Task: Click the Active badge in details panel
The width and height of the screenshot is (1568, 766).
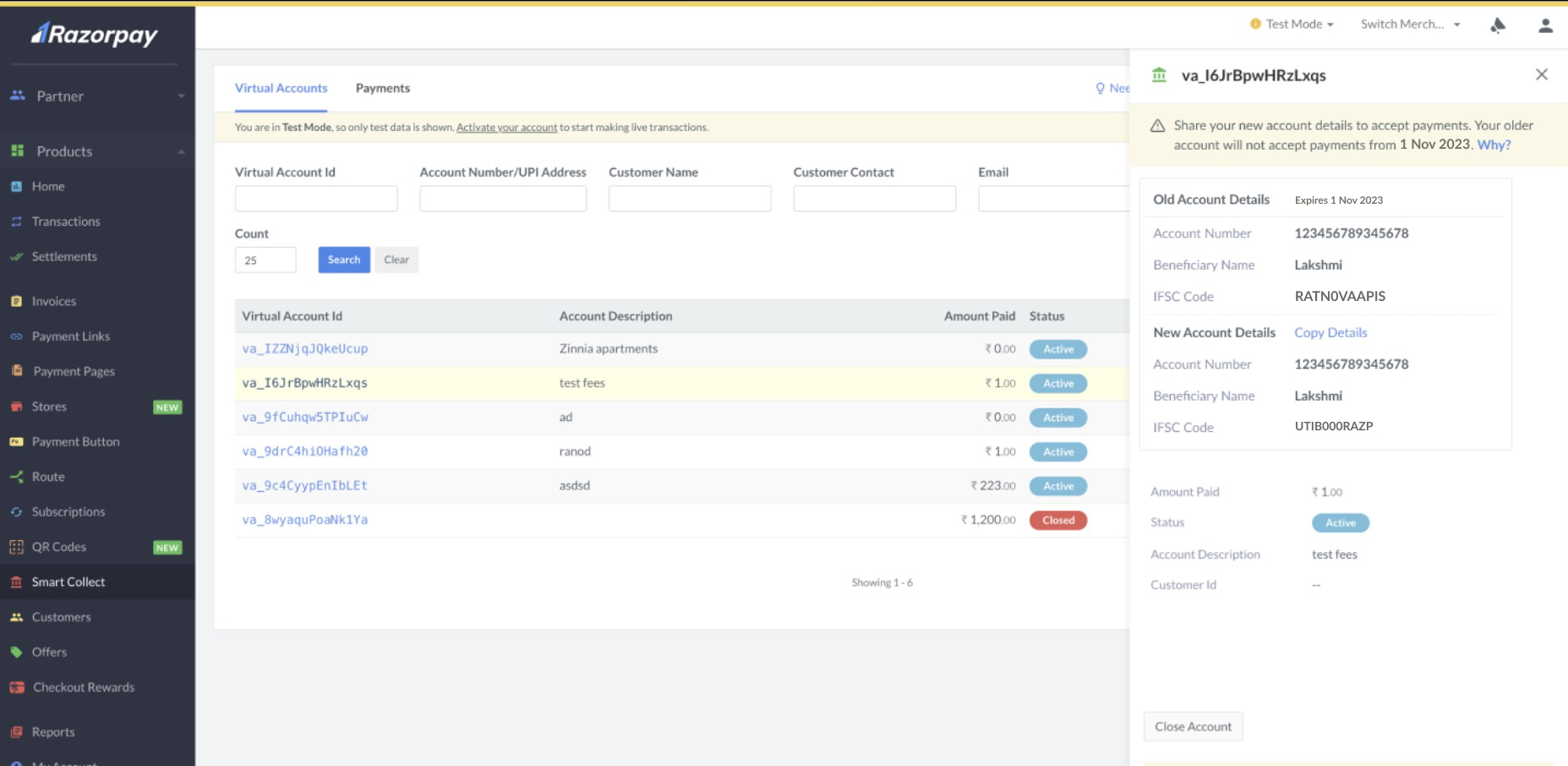Action: (x=1341, y=523)
